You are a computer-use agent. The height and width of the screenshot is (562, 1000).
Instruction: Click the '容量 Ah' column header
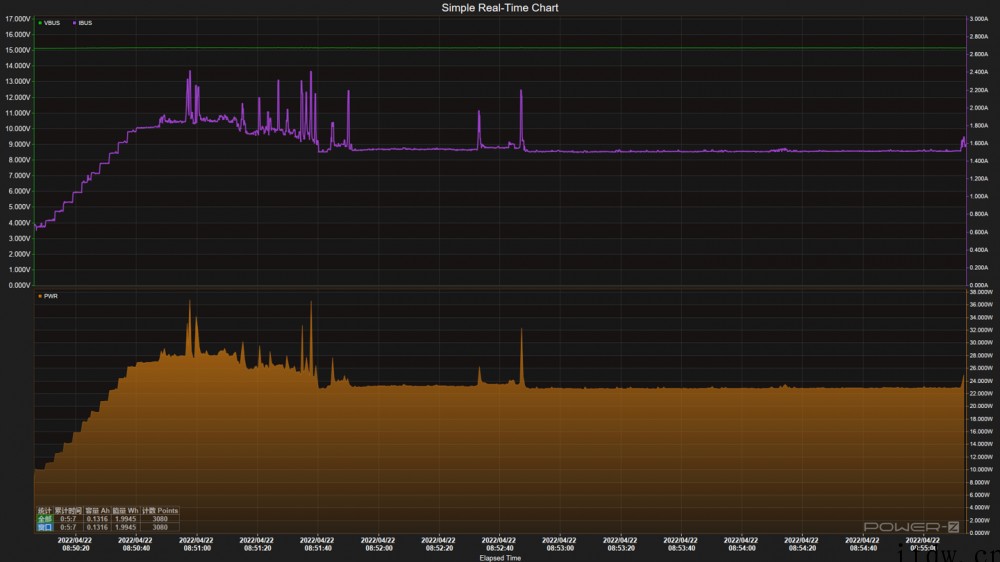pyautogui.click(x=97, y=511)
